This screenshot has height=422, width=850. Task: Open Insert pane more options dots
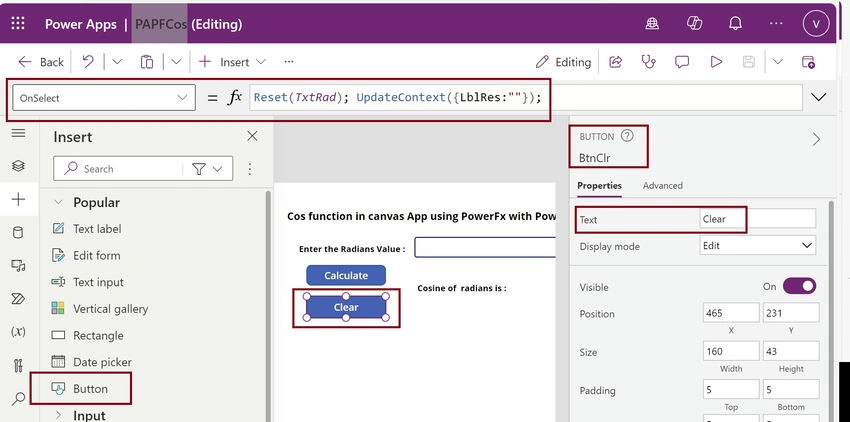(250, 169)
